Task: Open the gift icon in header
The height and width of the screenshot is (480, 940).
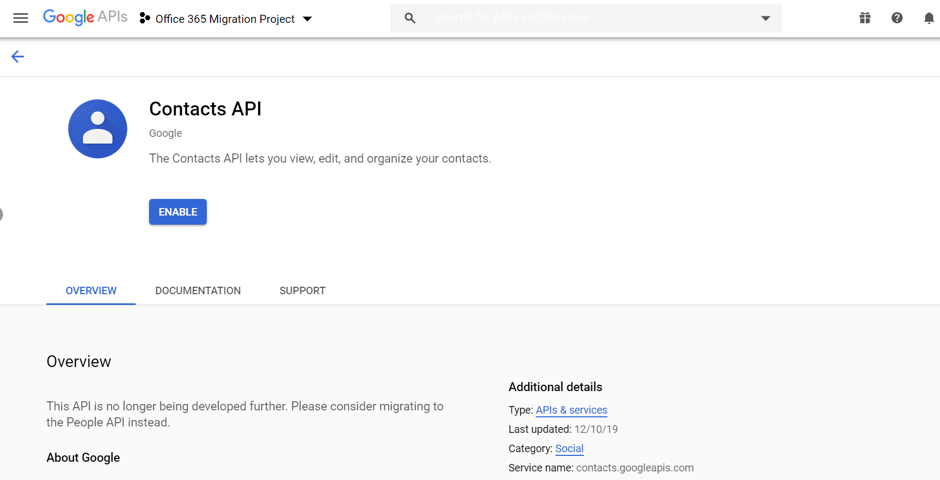Action: (x=865, y=18)
